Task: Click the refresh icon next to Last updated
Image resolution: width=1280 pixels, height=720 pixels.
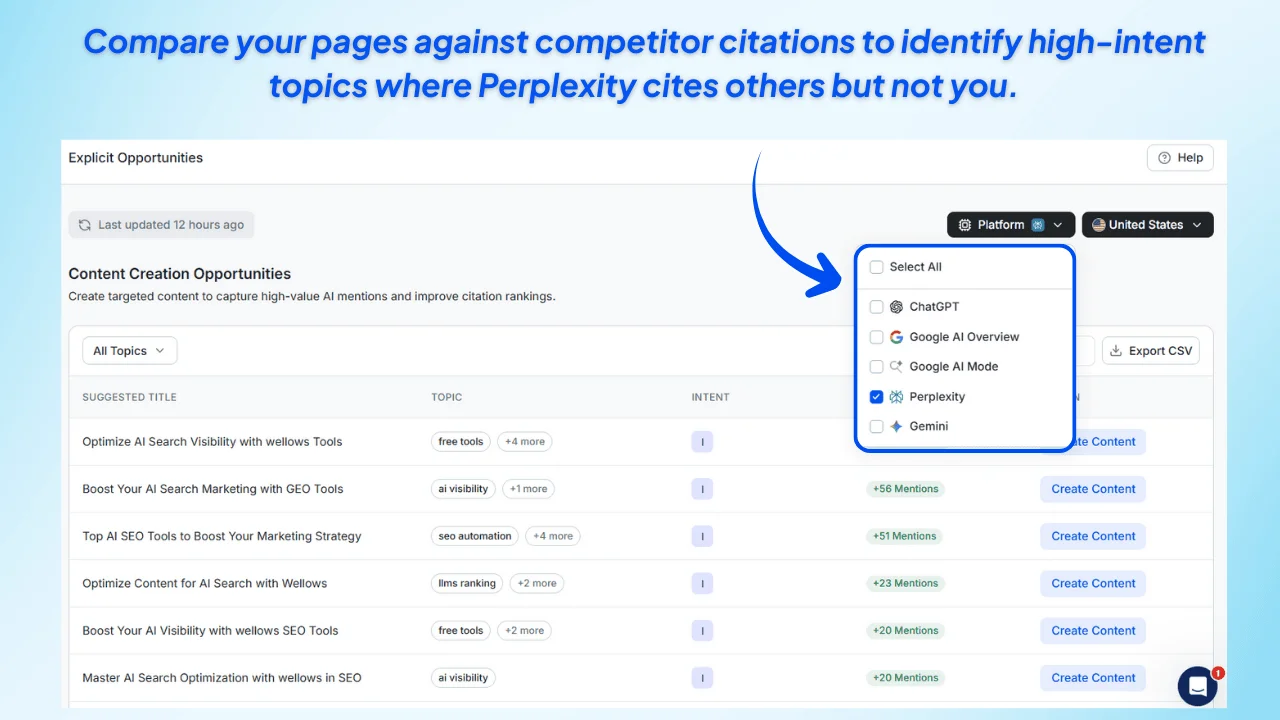Action: pos(84,224)
